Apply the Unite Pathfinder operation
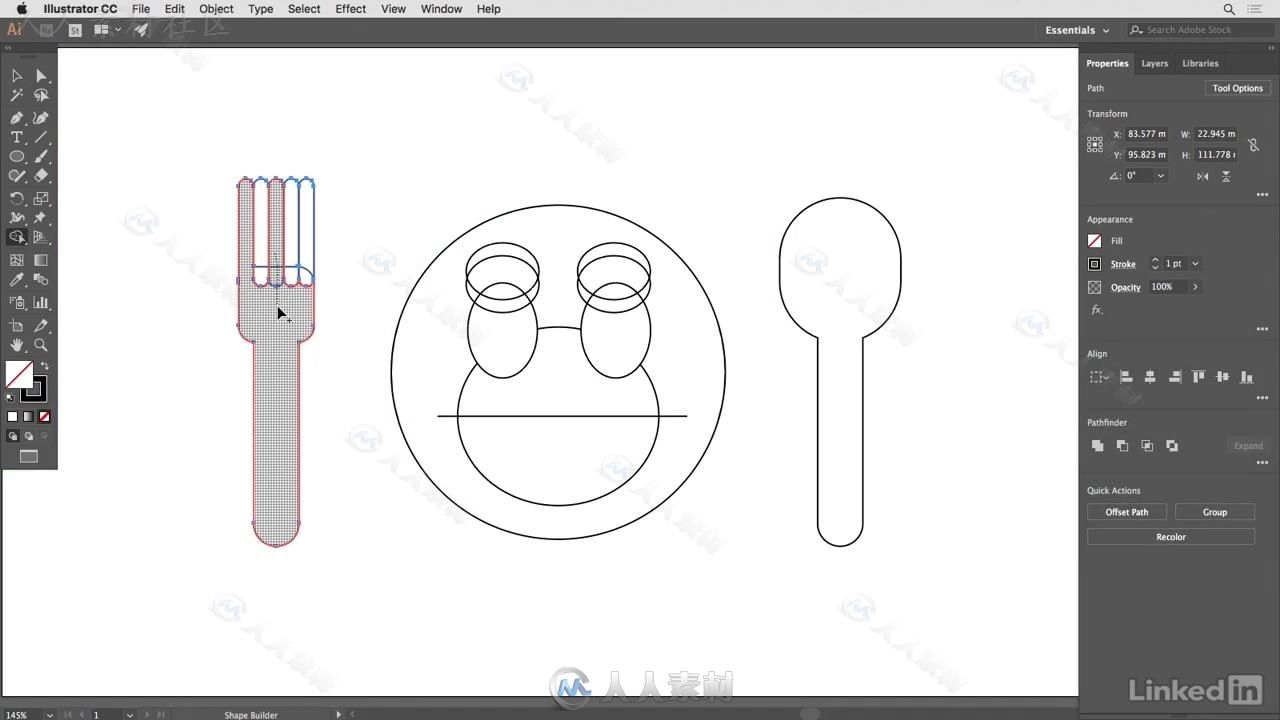Image resolution: width=1280 pixels, height=720 pixels. click(1097, 446)
